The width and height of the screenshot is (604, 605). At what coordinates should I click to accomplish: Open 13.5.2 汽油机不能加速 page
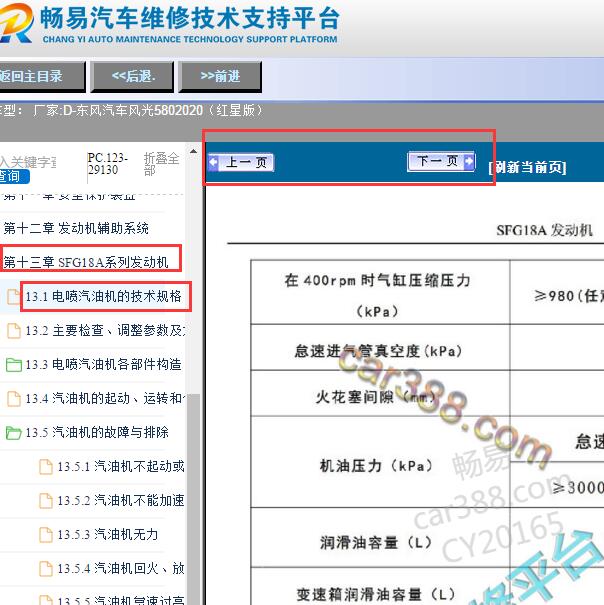tap(121, 500)
